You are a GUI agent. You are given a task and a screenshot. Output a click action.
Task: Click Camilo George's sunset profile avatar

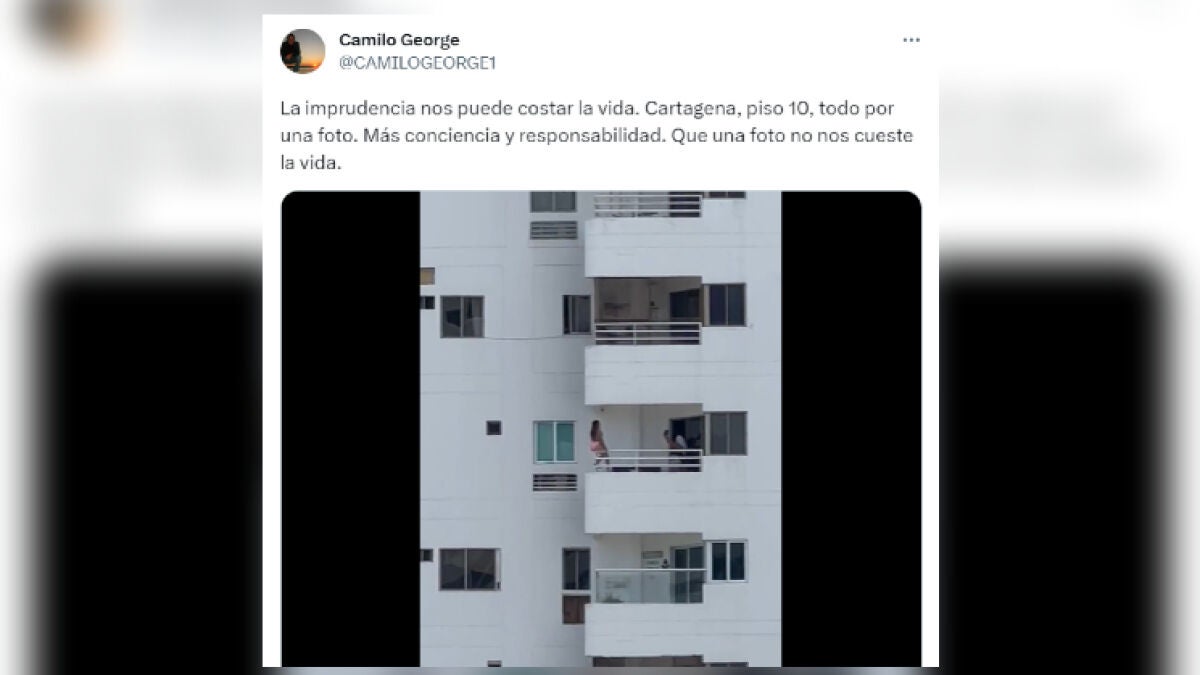pyautogui.click(x=302, y=51)
